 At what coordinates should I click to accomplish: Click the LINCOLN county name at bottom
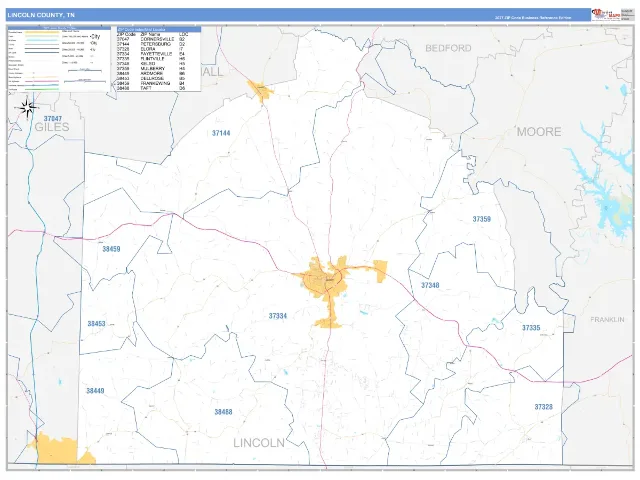pos(259,443)
